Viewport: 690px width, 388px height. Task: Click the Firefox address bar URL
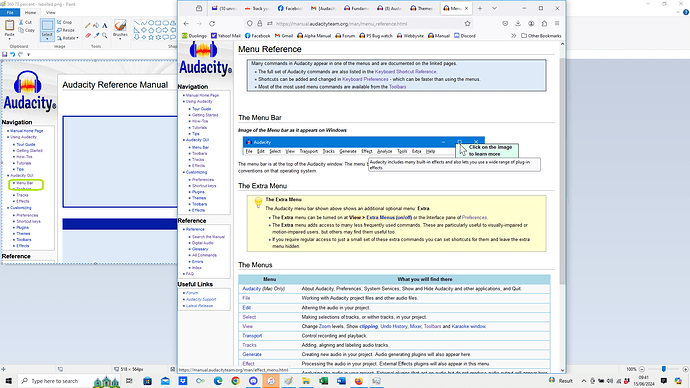coord(341,24)
